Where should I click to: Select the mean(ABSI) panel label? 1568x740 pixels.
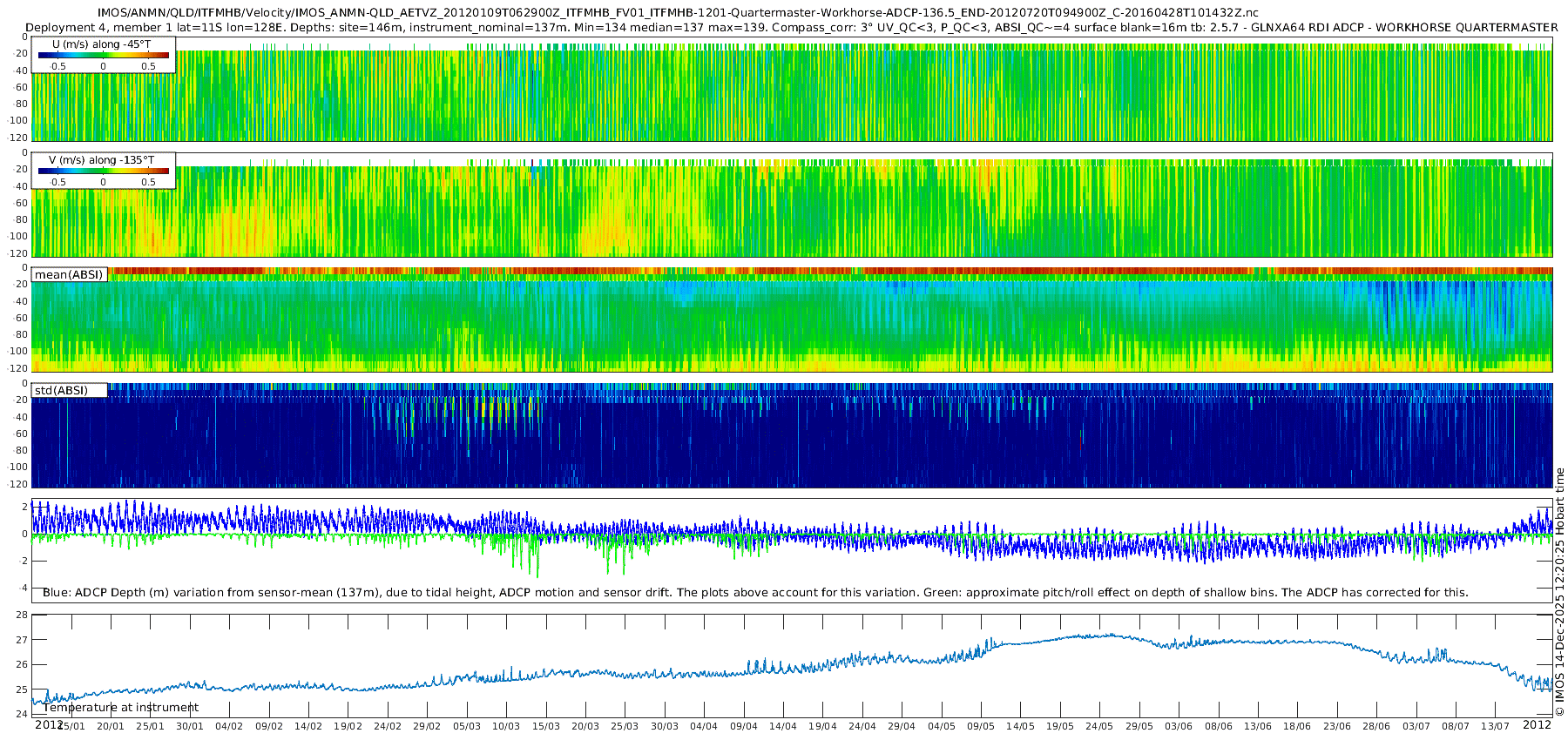click(69, 275)
